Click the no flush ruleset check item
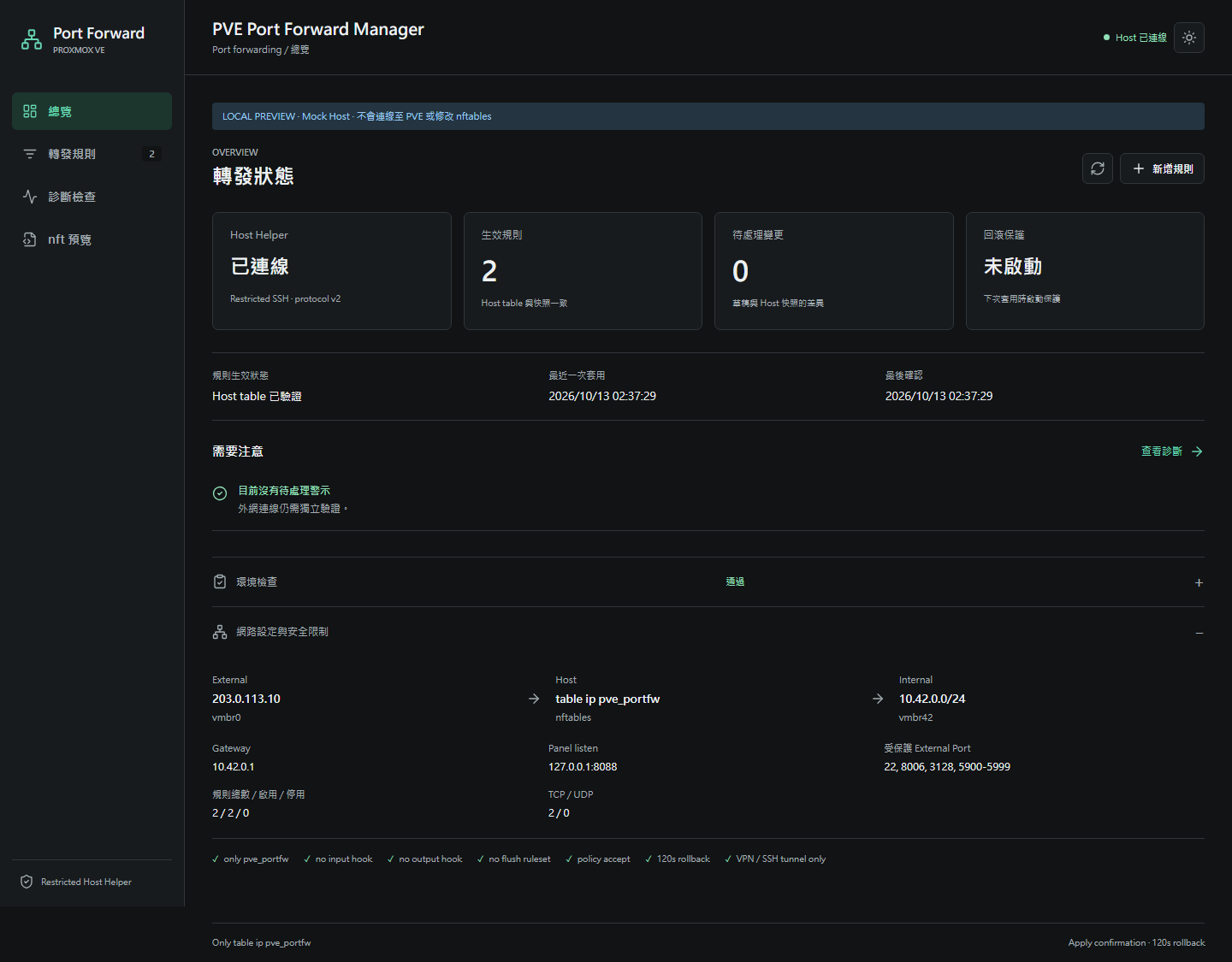Viewport: 1232px width, 962px height. (x=513, y=859)
